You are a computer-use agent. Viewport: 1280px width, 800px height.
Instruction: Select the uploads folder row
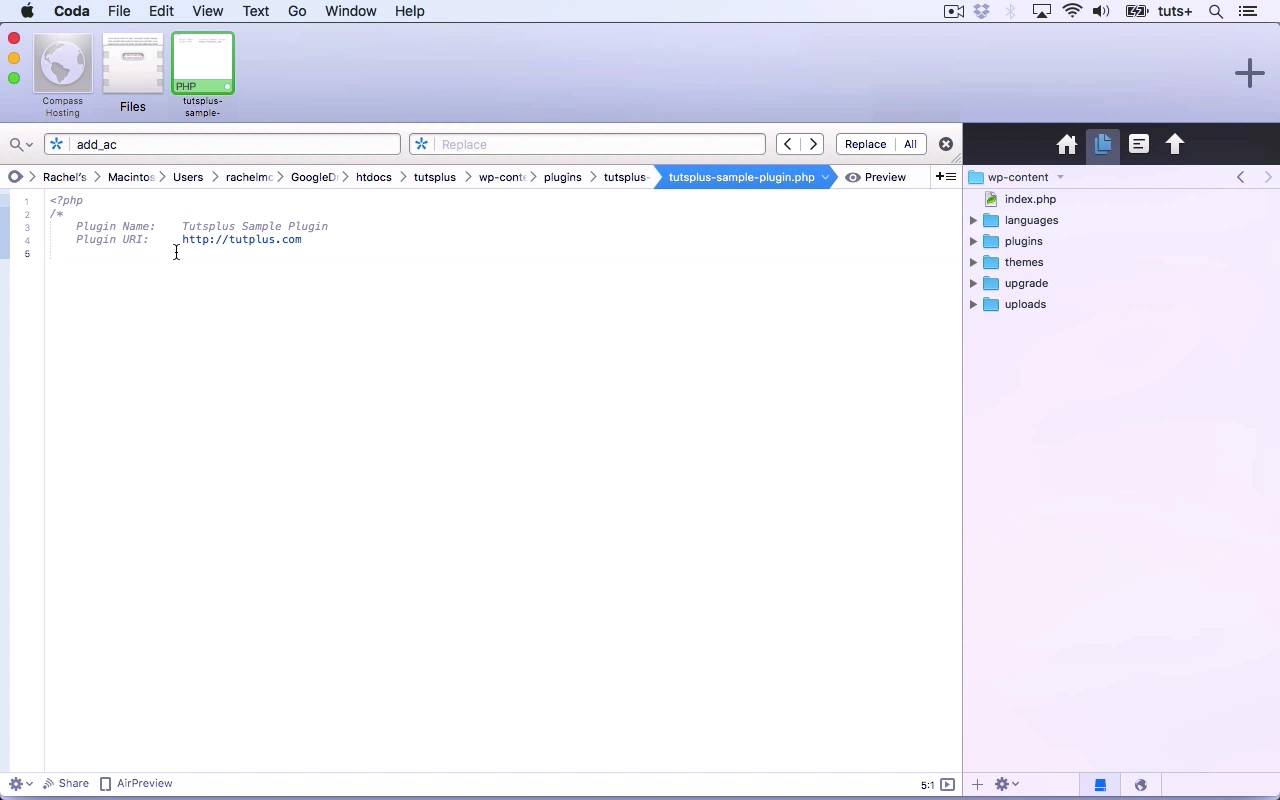coord(1121,304)
